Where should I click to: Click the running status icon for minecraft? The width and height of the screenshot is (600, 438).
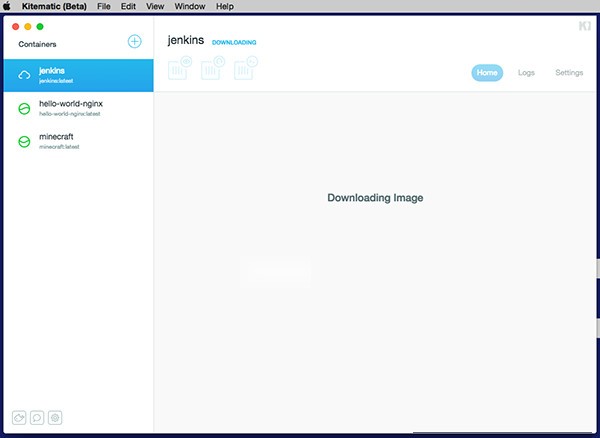[x=24, y=142]
